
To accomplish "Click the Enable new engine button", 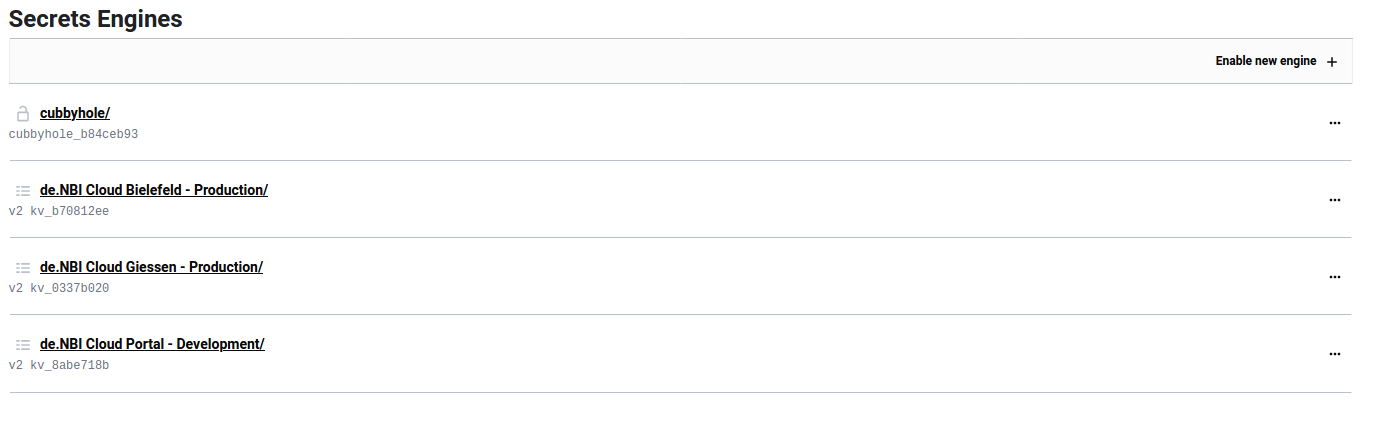I will 1266,61.
